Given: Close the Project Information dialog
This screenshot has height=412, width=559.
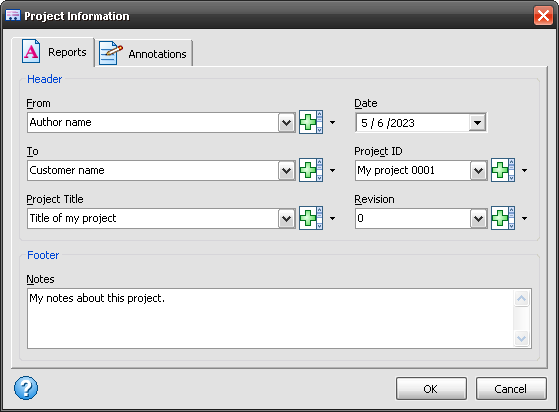Looking at the screenshot, I should pos(543,16).
